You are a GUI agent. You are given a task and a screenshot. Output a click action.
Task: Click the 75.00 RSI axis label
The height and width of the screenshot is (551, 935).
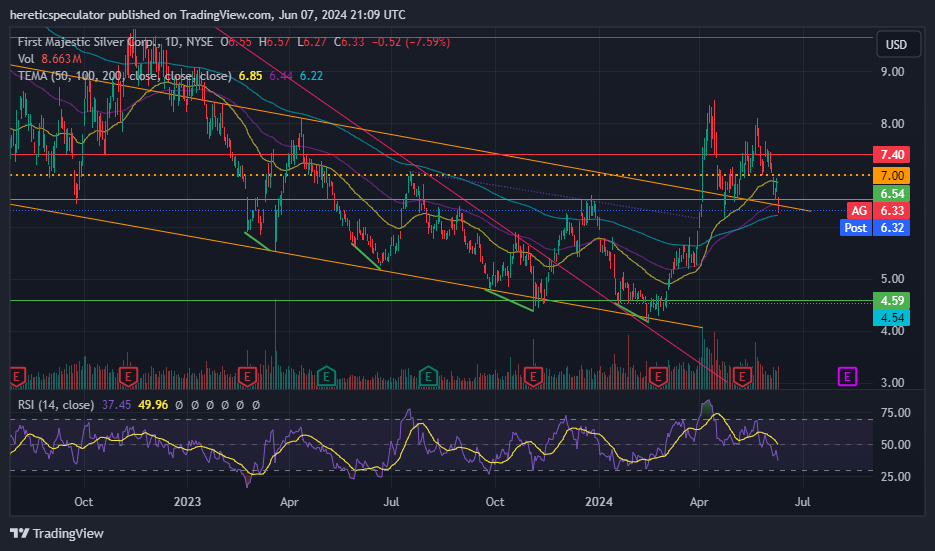click(896, 413)
